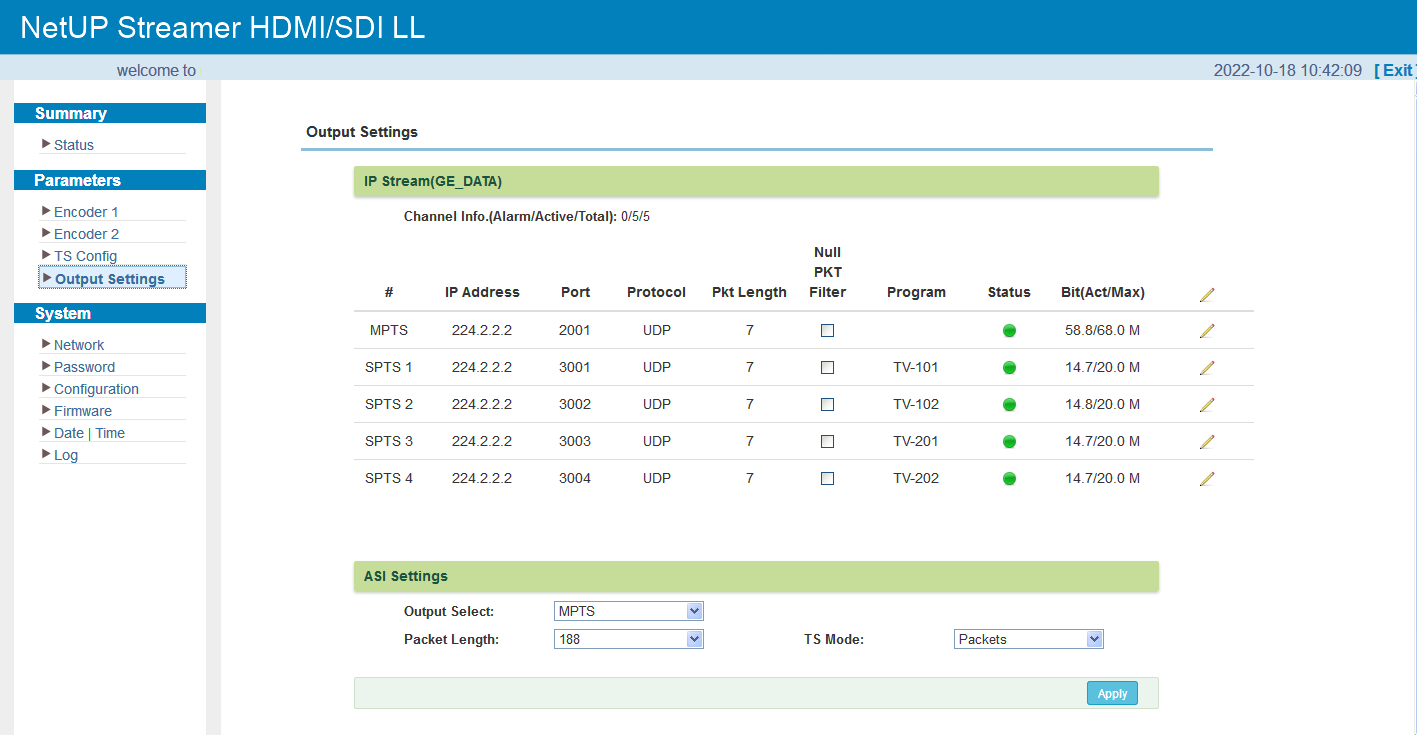Screen dimensions: 1417x735
Task: Open the Log page
Action: (x=66, y=455)
